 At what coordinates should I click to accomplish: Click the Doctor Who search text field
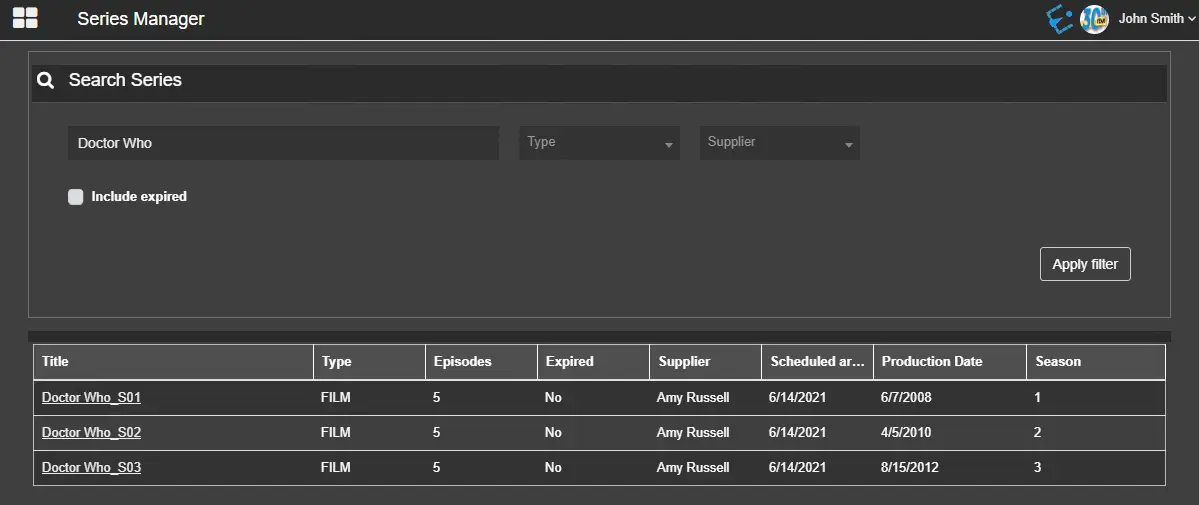coord(283,143)
